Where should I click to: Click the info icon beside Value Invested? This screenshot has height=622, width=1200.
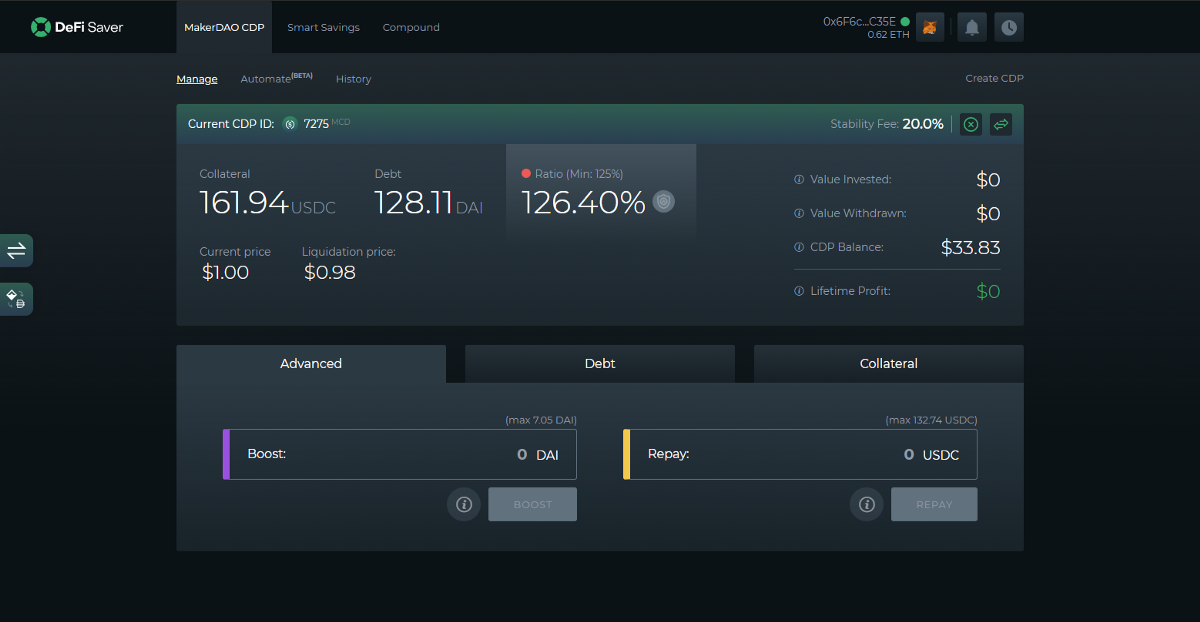point(799,180)
